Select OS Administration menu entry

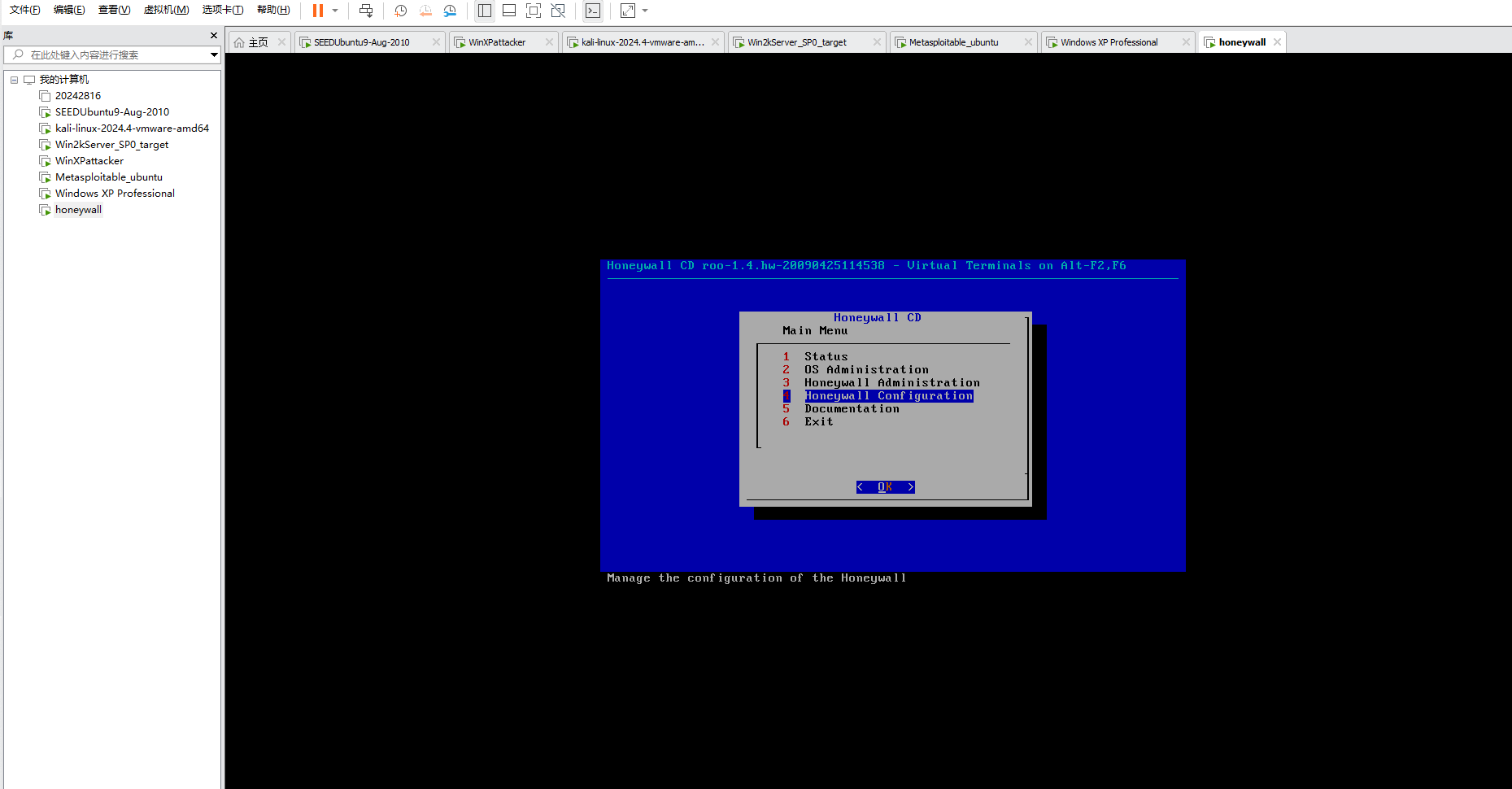point(866,369)
